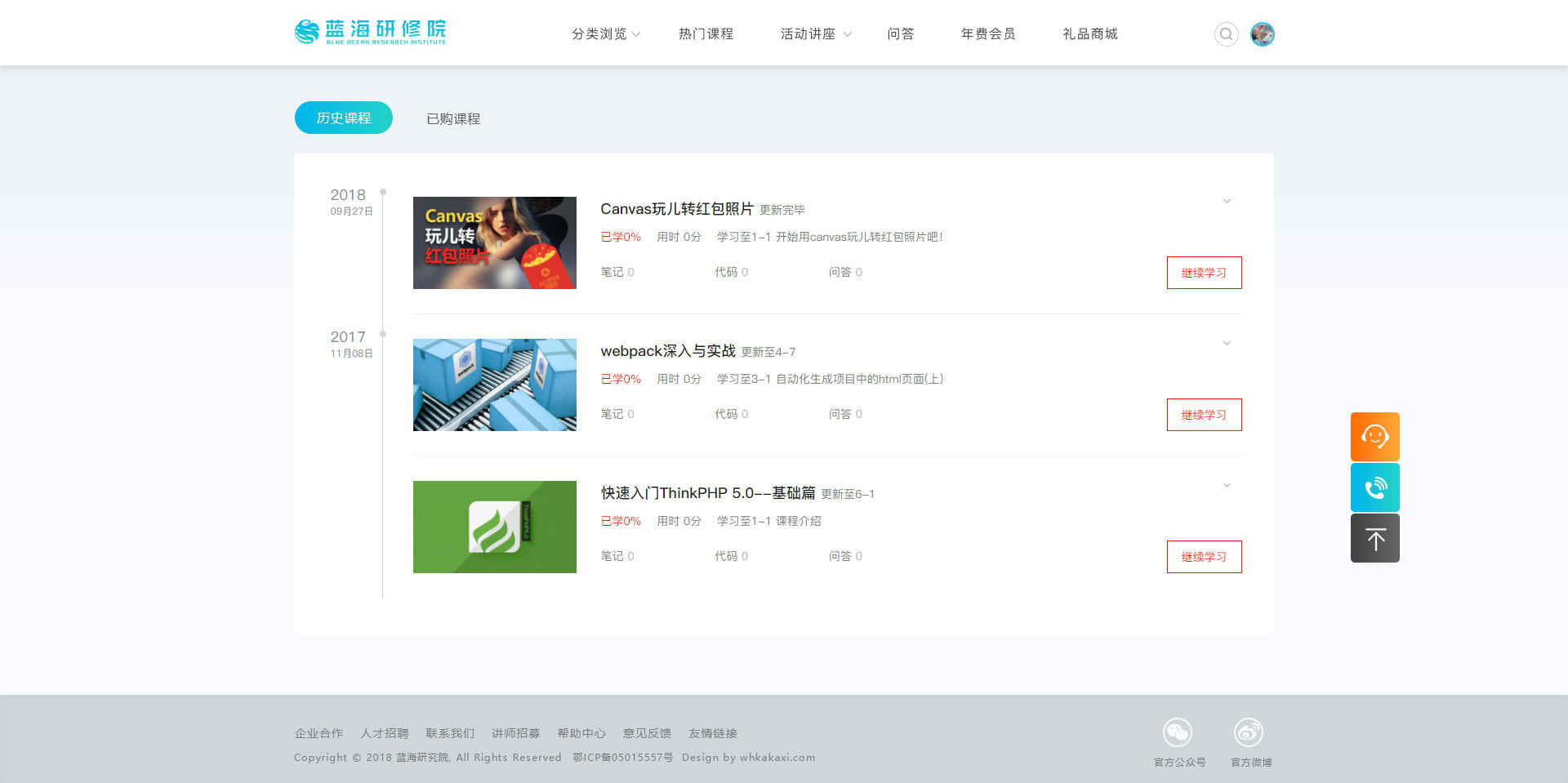Open 热门课程 in the navigation
The width and height of the screenshot is (1568, 783).
point(706,34)
